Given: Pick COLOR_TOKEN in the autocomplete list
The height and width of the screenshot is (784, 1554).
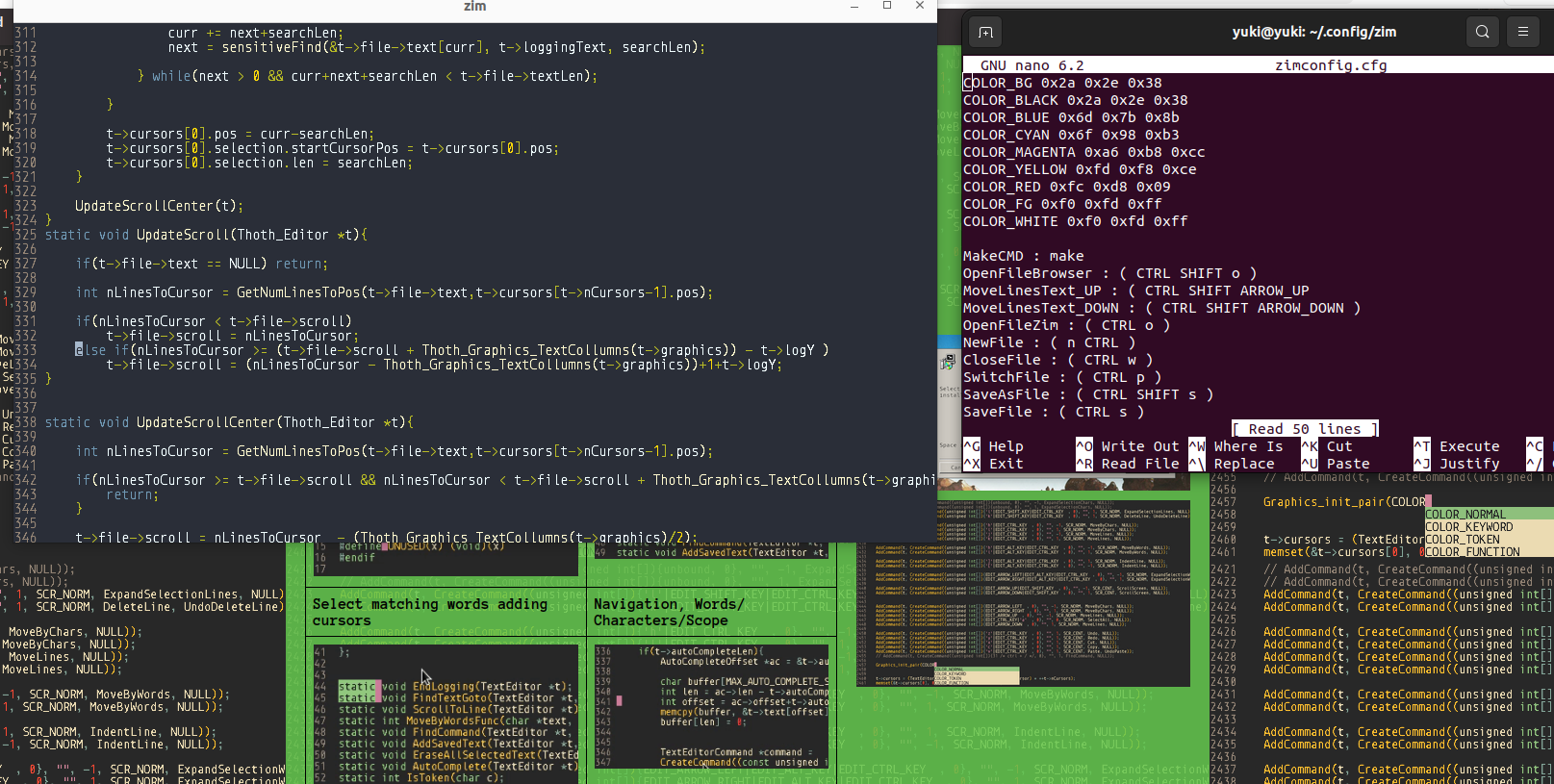Looking at the screenshot, I should (1489, 540).
